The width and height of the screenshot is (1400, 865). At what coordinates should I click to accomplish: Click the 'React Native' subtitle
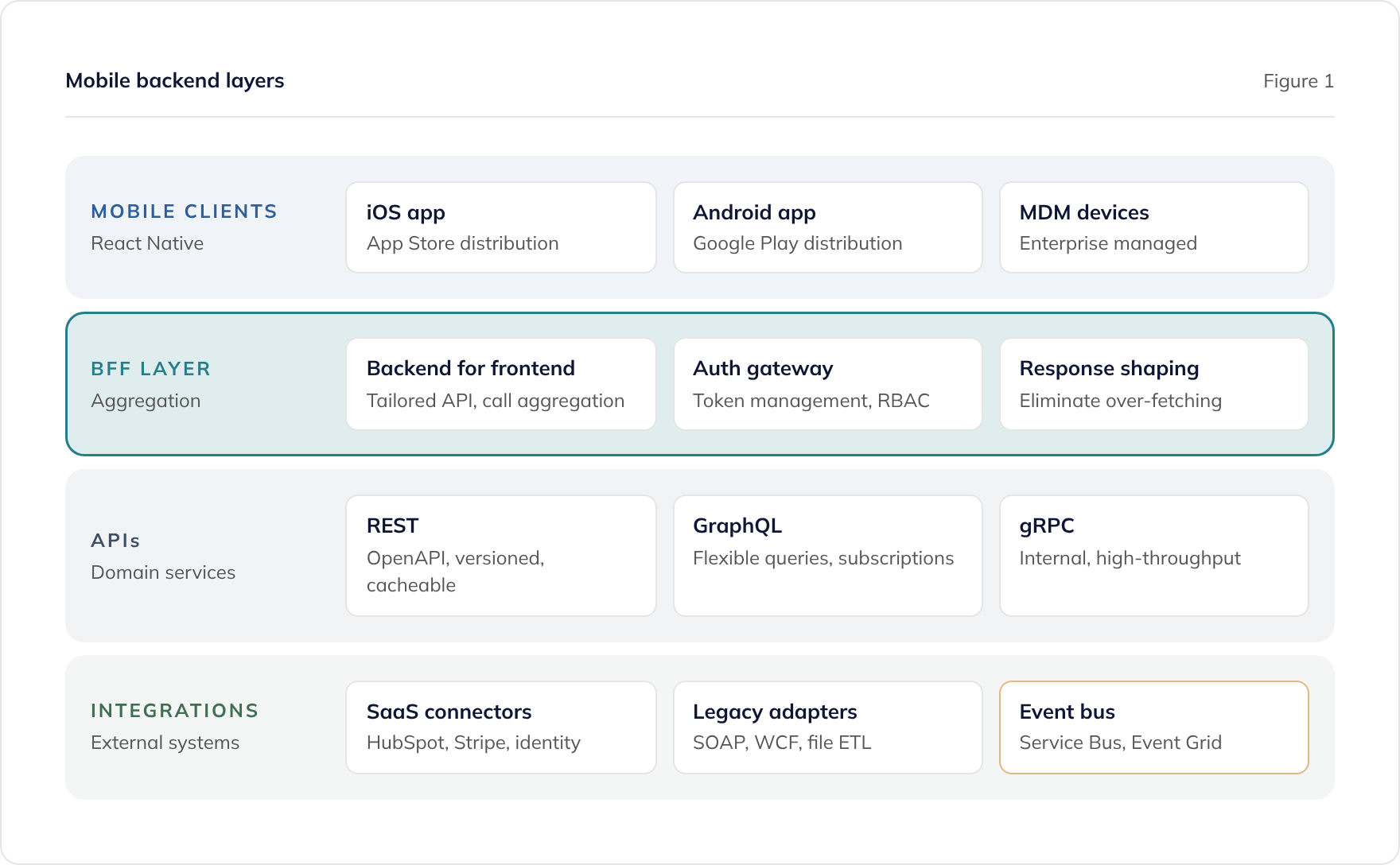coord(147,243)
